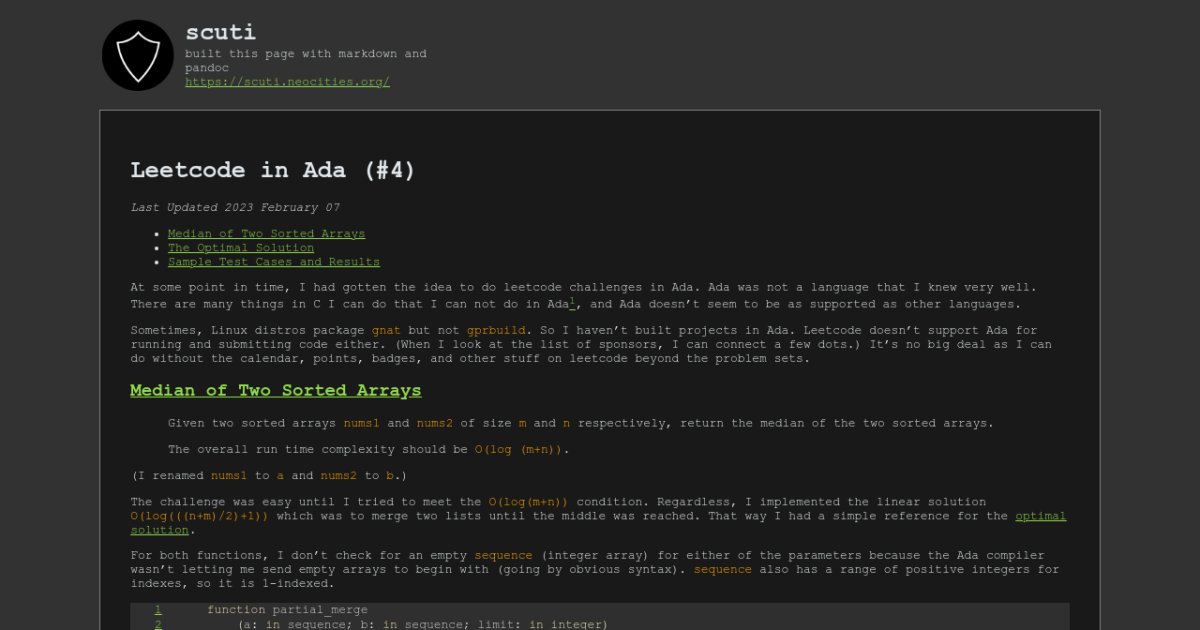Click the shield logo icon
Image resolution: width=1200 pixels, height=630 pixels.
click(138, 56)
